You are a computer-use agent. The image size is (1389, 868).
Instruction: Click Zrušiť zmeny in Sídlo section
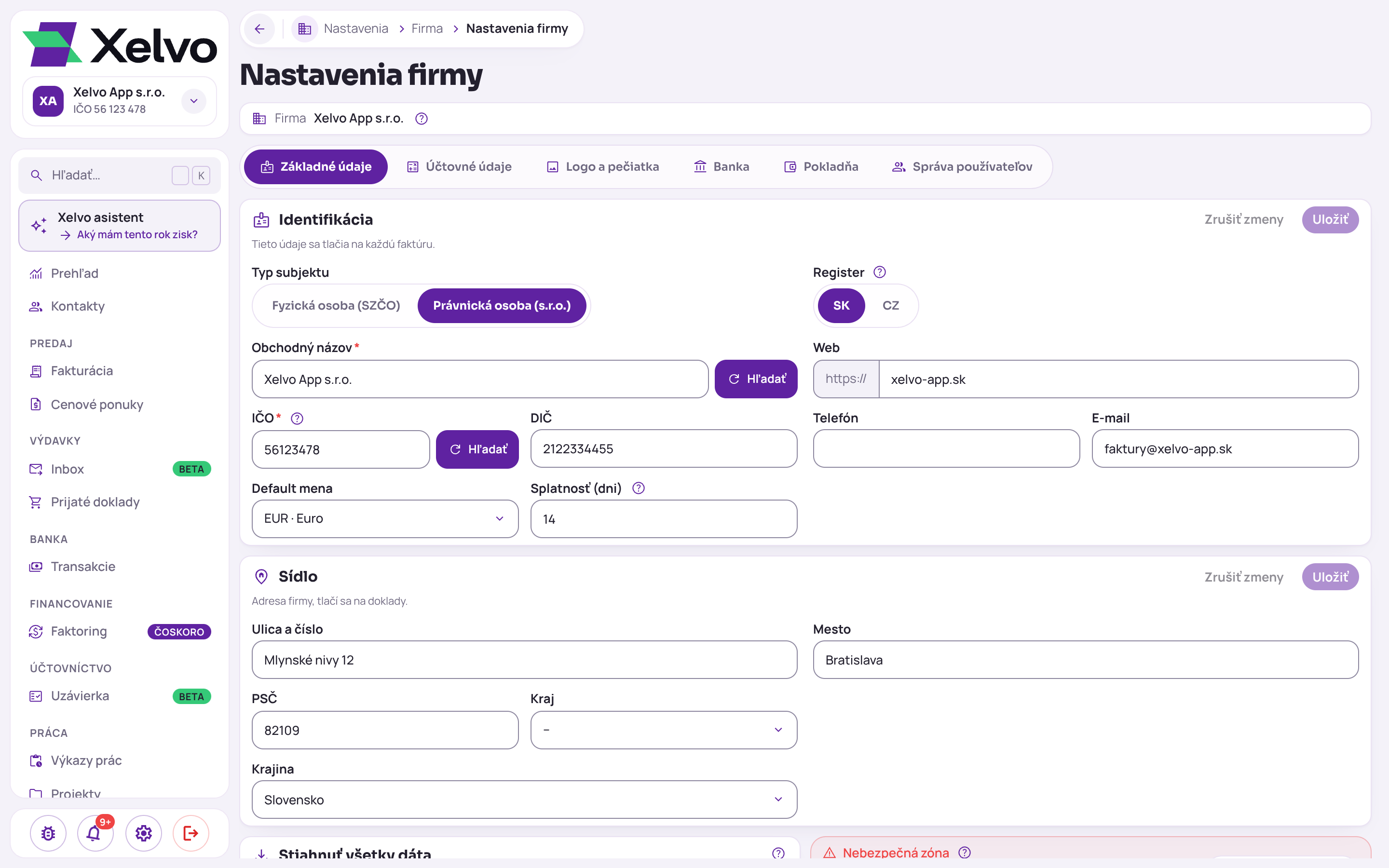1243,577
